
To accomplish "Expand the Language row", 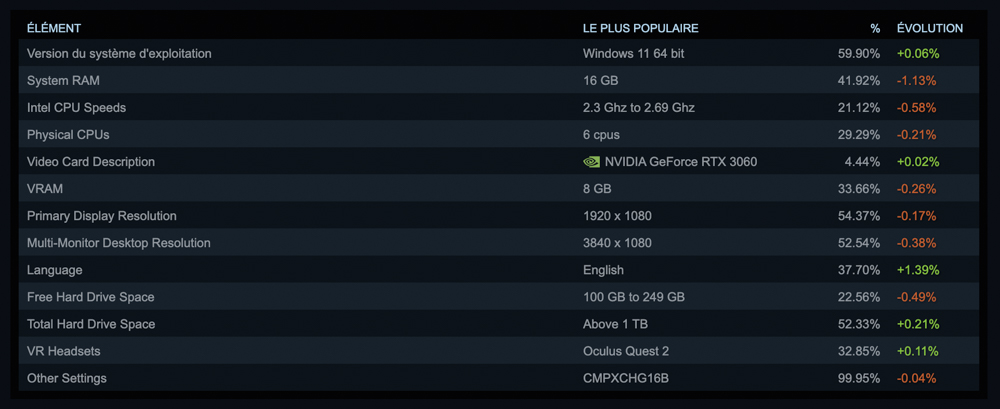I will 499,270.
